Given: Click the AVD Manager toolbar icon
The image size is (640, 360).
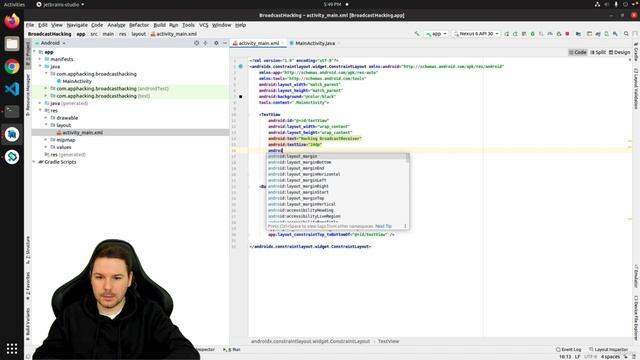Looking at the screenshot, I should pos(607,34).
